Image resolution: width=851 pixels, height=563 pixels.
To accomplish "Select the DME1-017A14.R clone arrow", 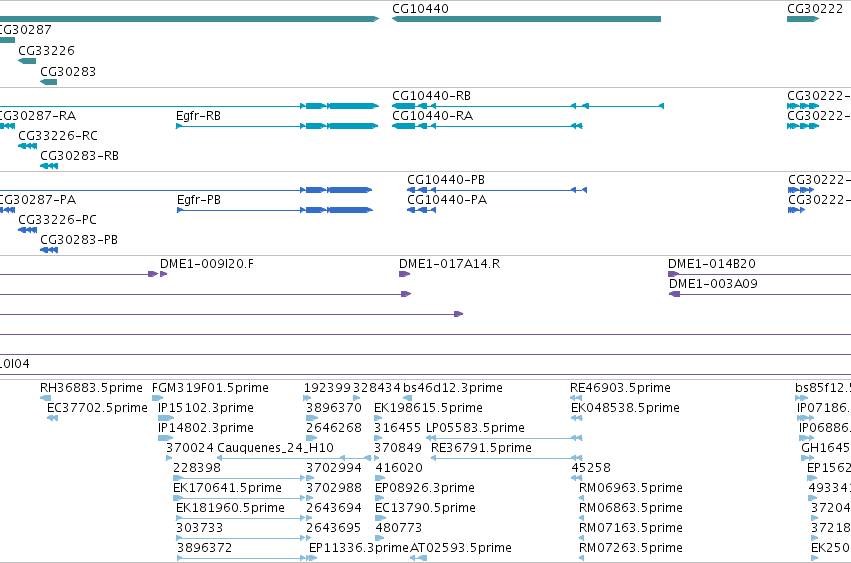I will (404, 274).
